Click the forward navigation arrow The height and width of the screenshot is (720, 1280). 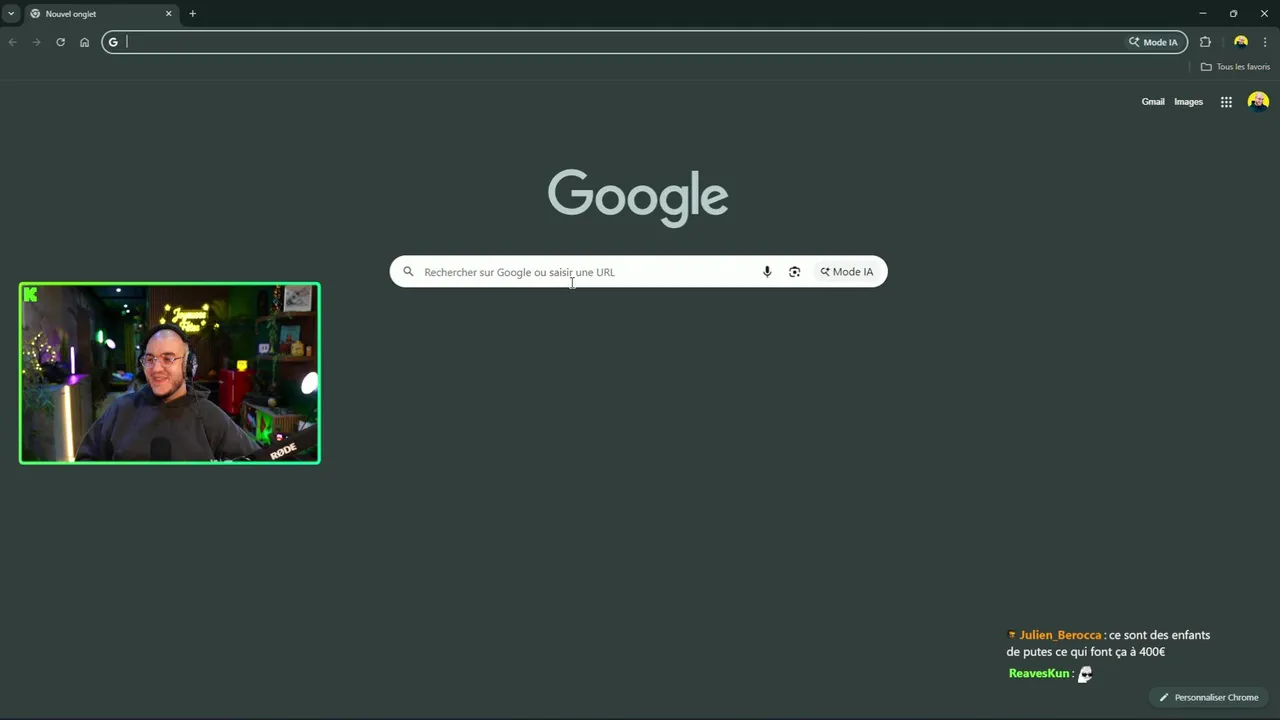(36, 42)
